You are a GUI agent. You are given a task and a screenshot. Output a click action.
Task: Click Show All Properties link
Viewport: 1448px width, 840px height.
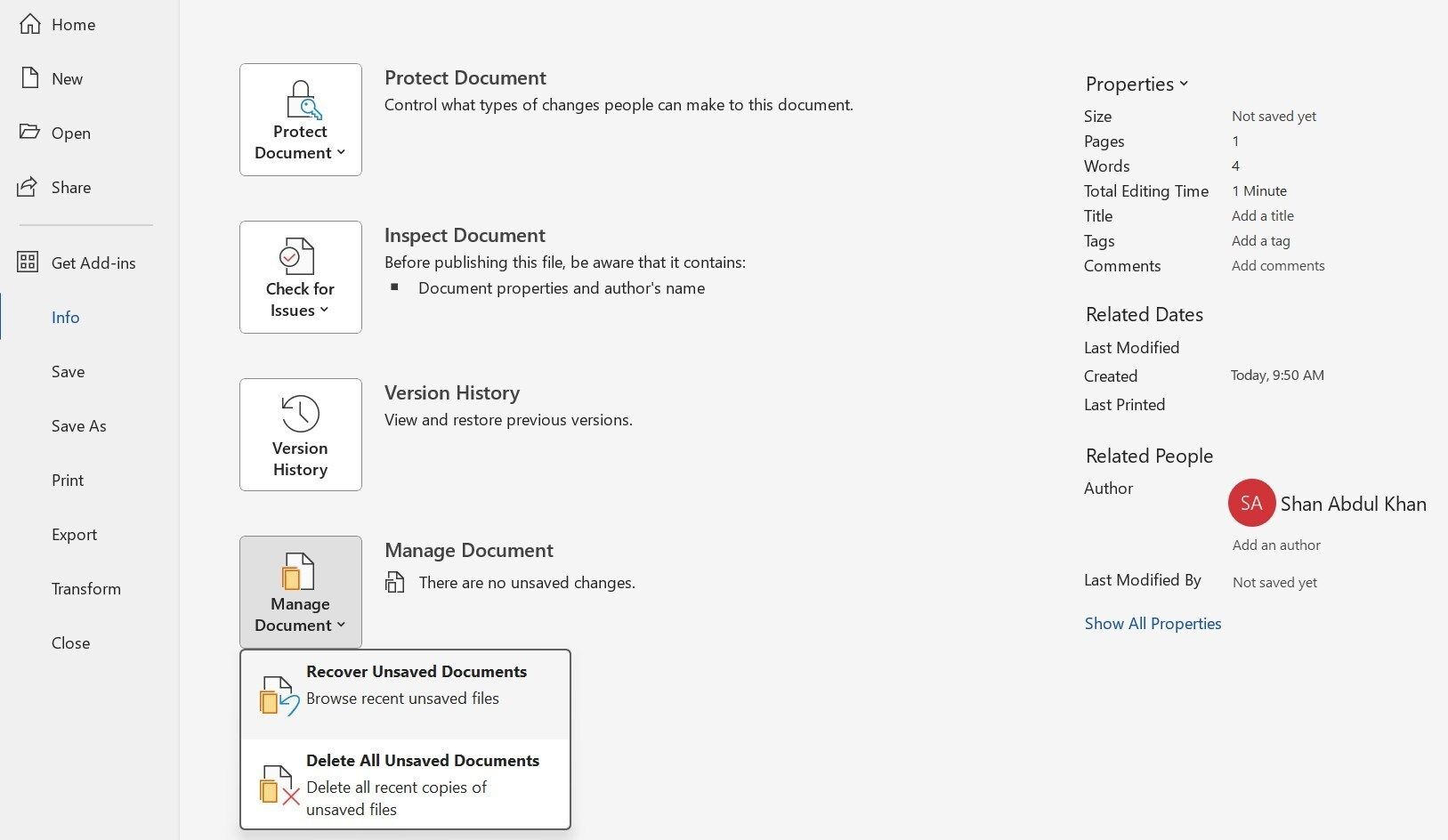(x=1153, y=623)
